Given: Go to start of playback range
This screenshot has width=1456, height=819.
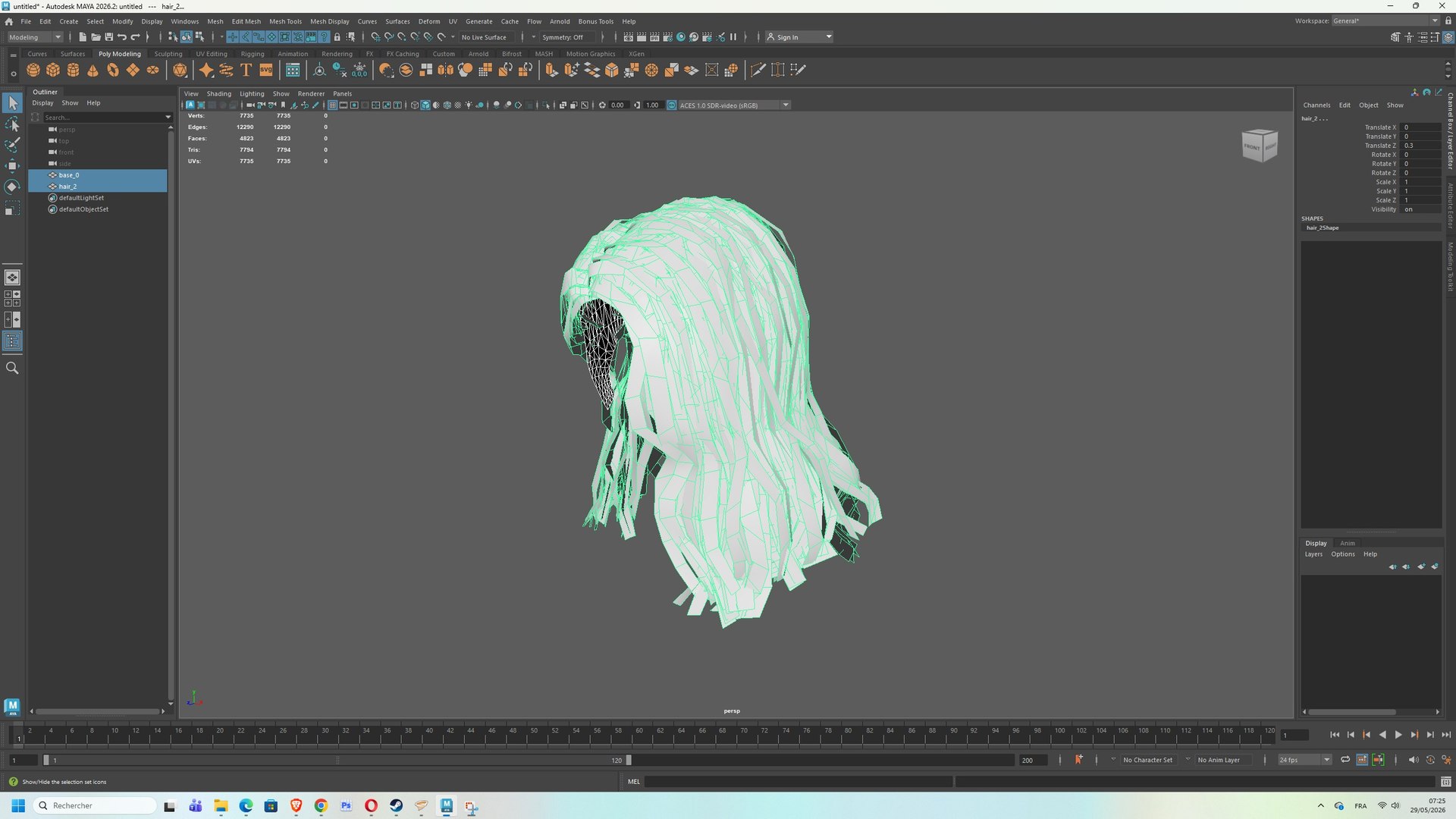Looking at the screenshot, I should pos(1335,735).
